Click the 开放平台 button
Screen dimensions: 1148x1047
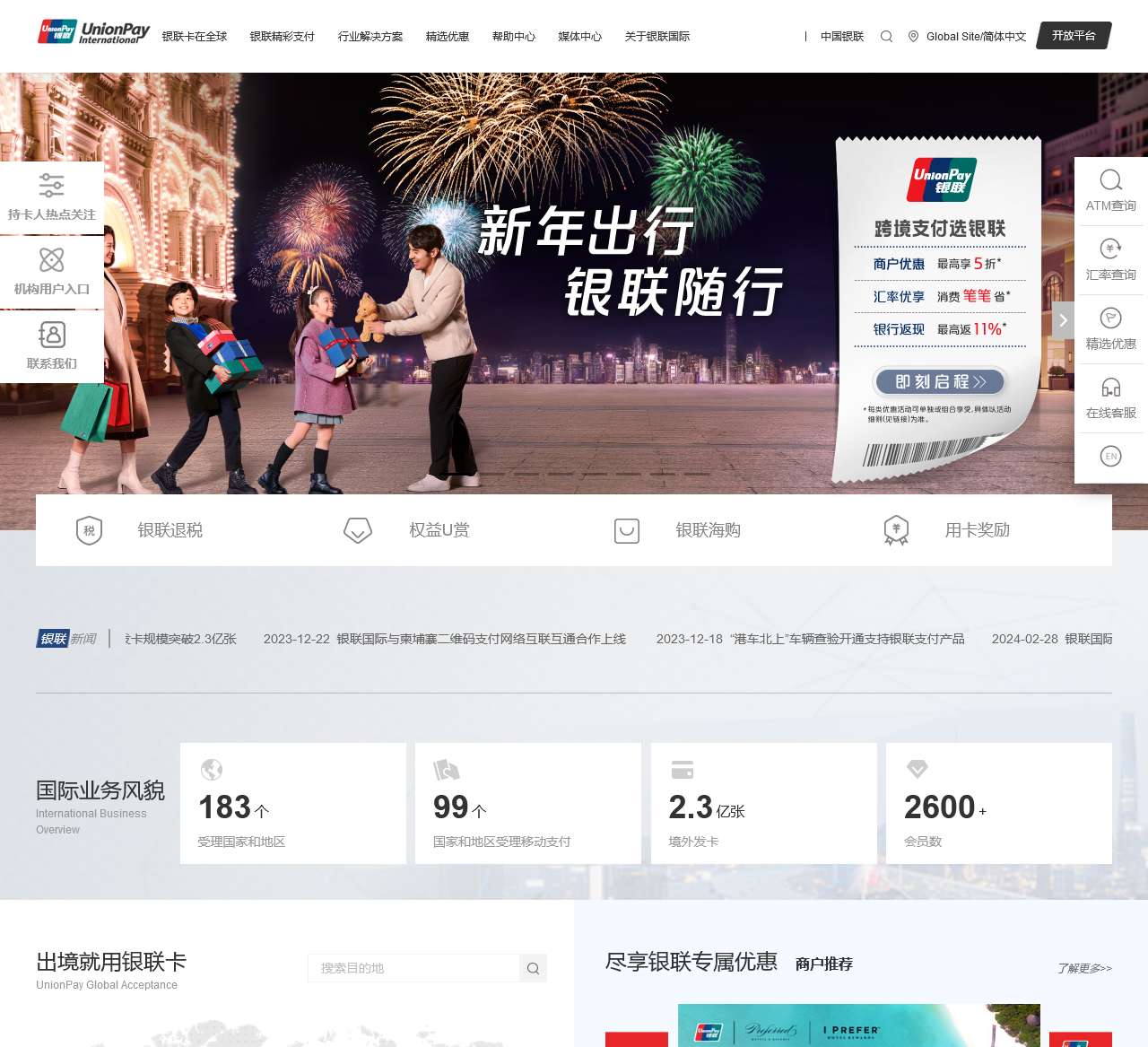(x=1074, y=36)
